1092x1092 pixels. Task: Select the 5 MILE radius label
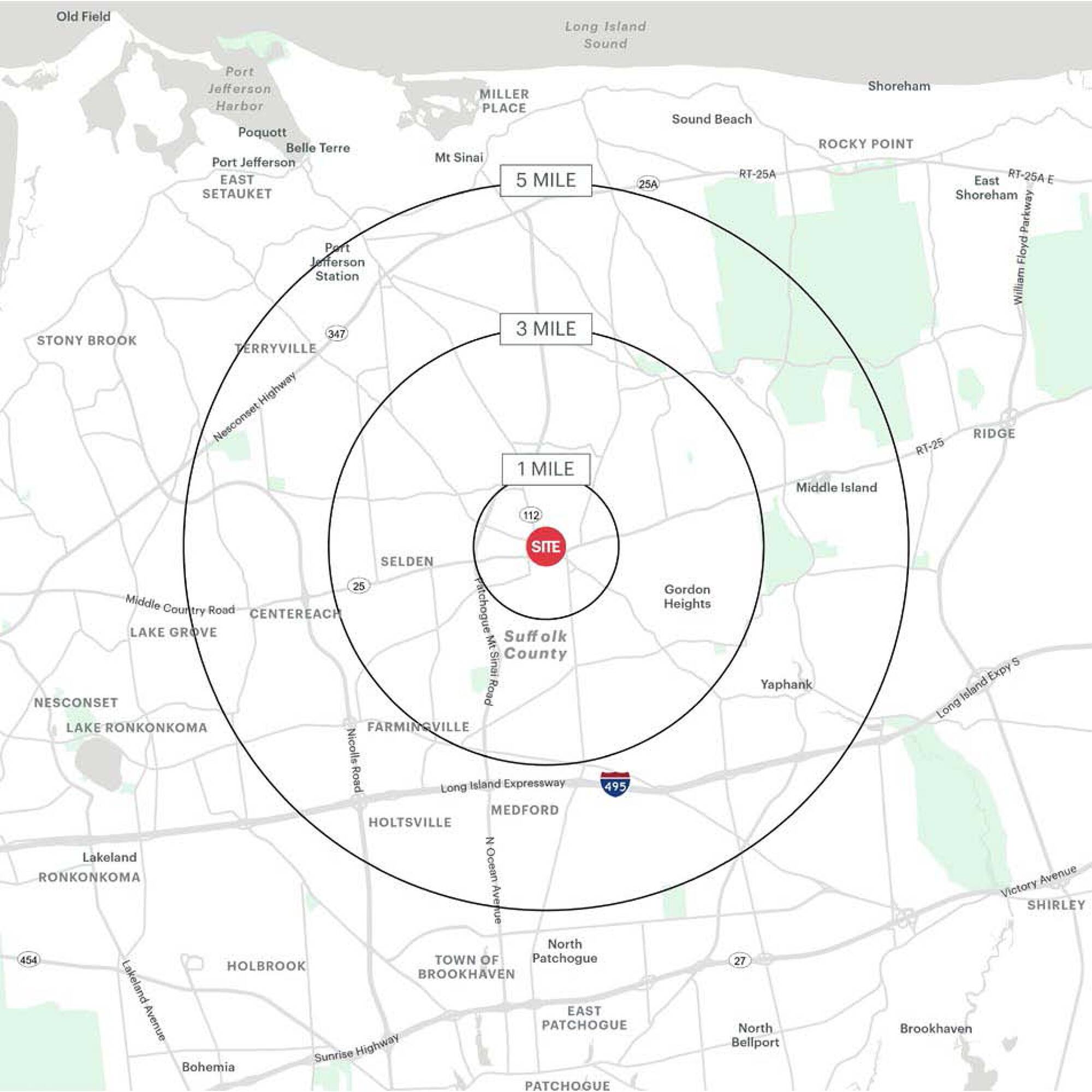tap(545, 180)
